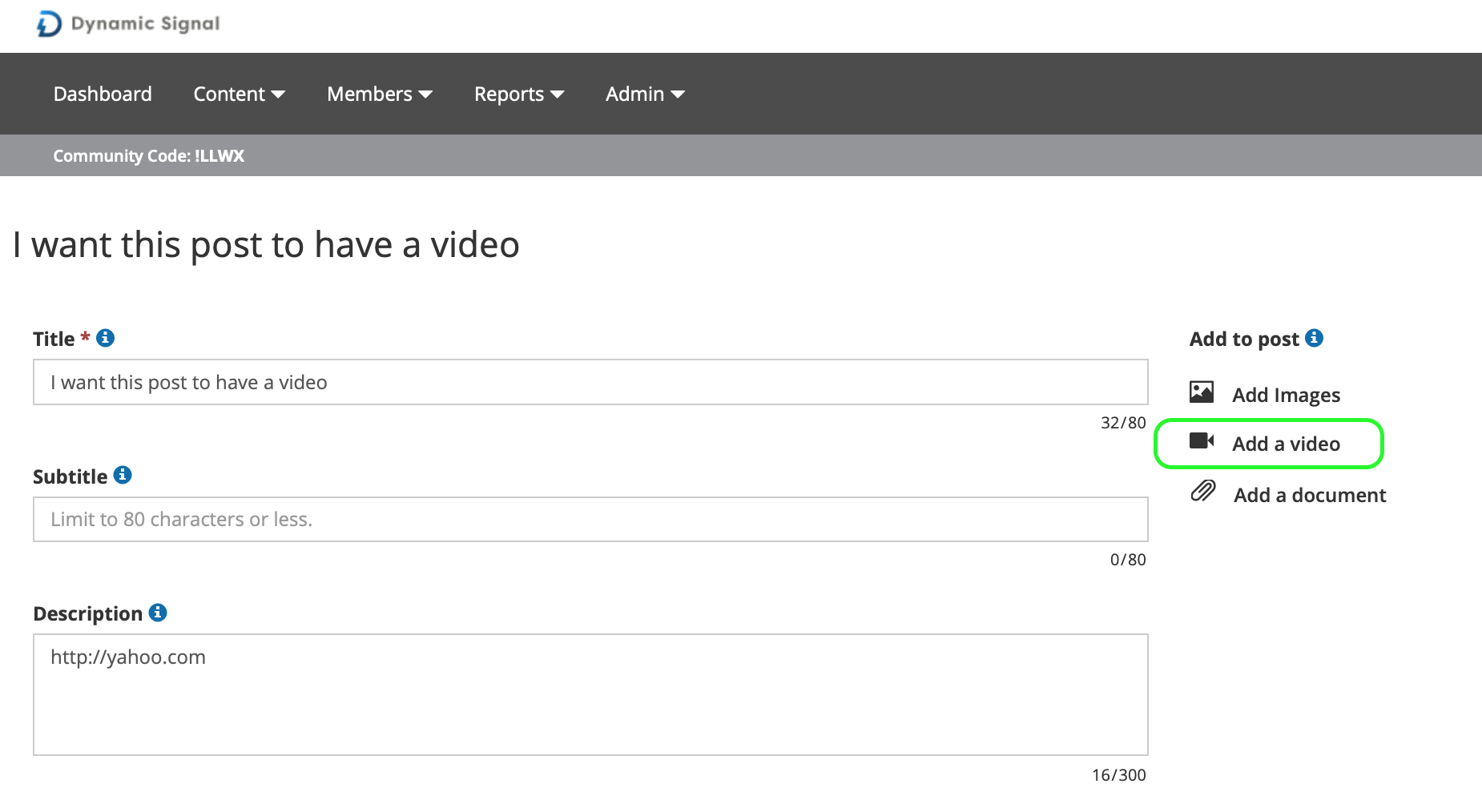Open the Title info tooltip icon
The height and width of the screenshot is (812, 1482).
click(105, 338)
